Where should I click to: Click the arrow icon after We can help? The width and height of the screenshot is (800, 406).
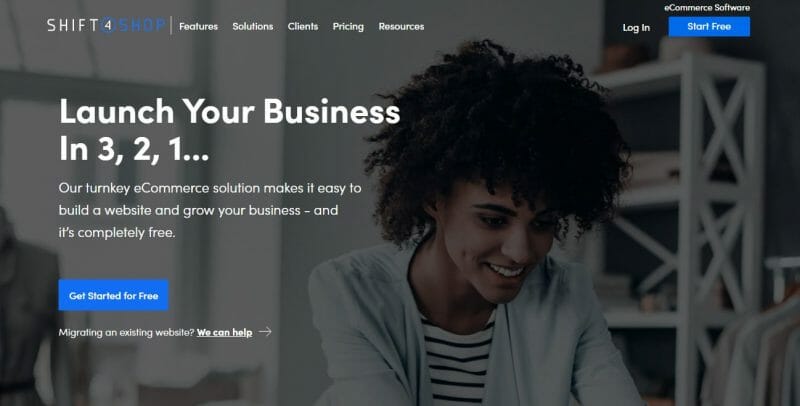click(265, 332)
